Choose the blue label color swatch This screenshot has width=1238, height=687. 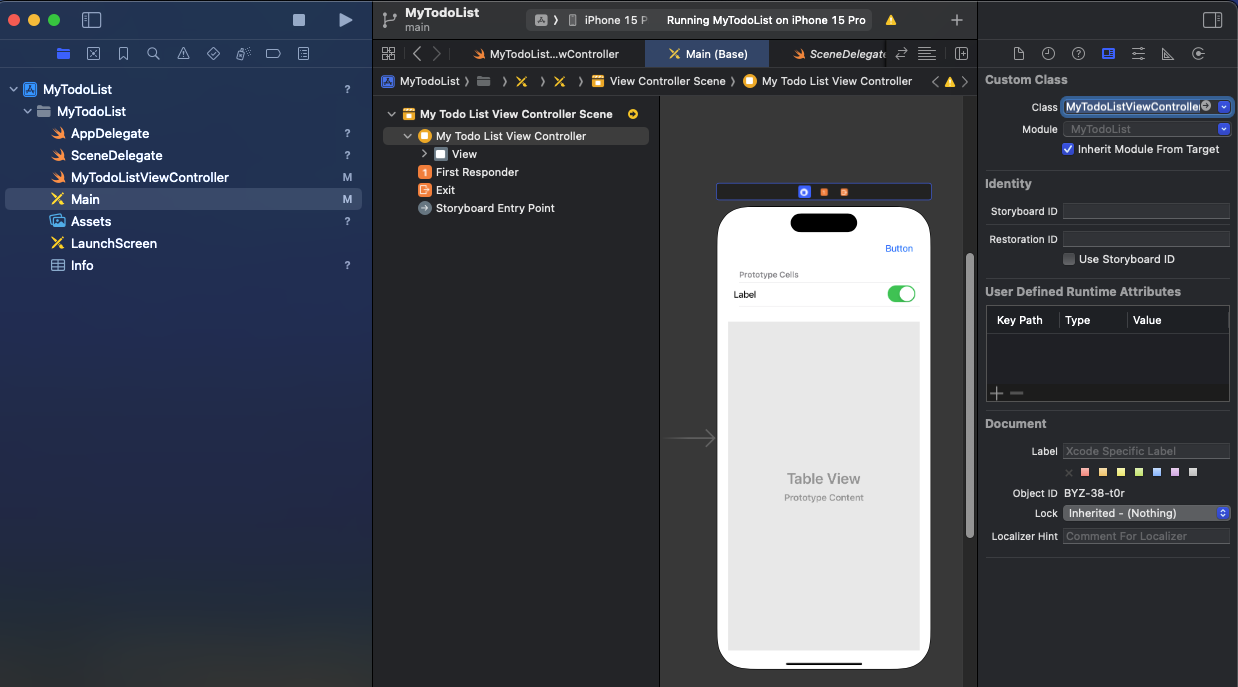[1157, 472]
